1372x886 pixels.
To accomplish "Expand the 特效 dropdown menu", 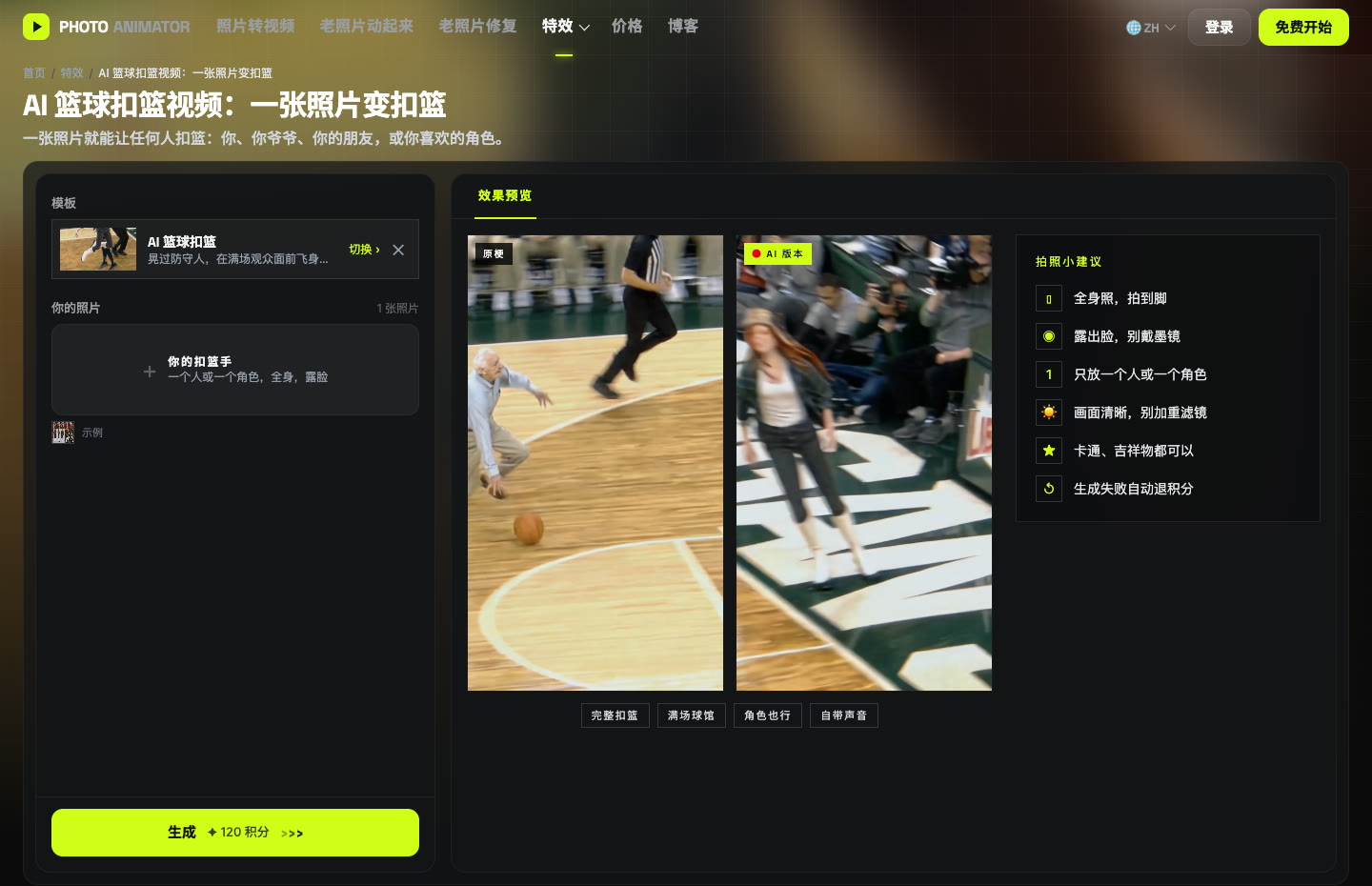I will tap(566, 27).
